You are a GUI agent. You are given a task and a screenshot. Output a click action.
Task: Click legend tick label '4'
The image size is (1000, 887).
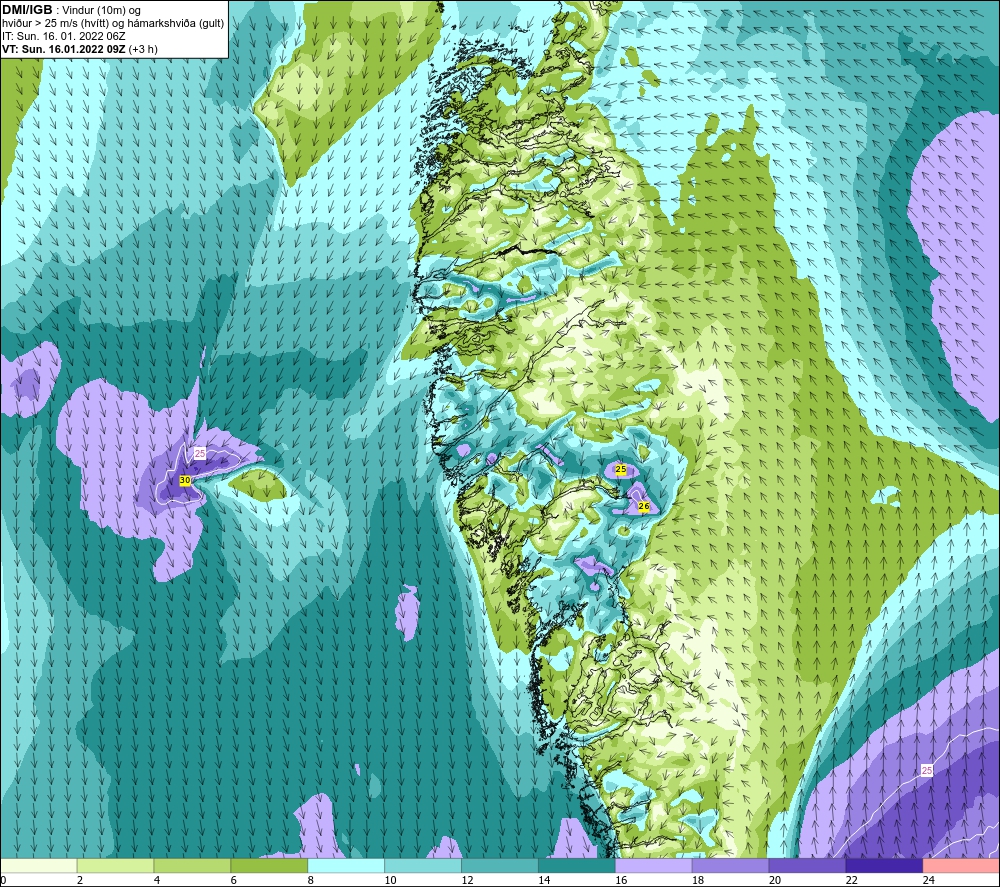157,880
